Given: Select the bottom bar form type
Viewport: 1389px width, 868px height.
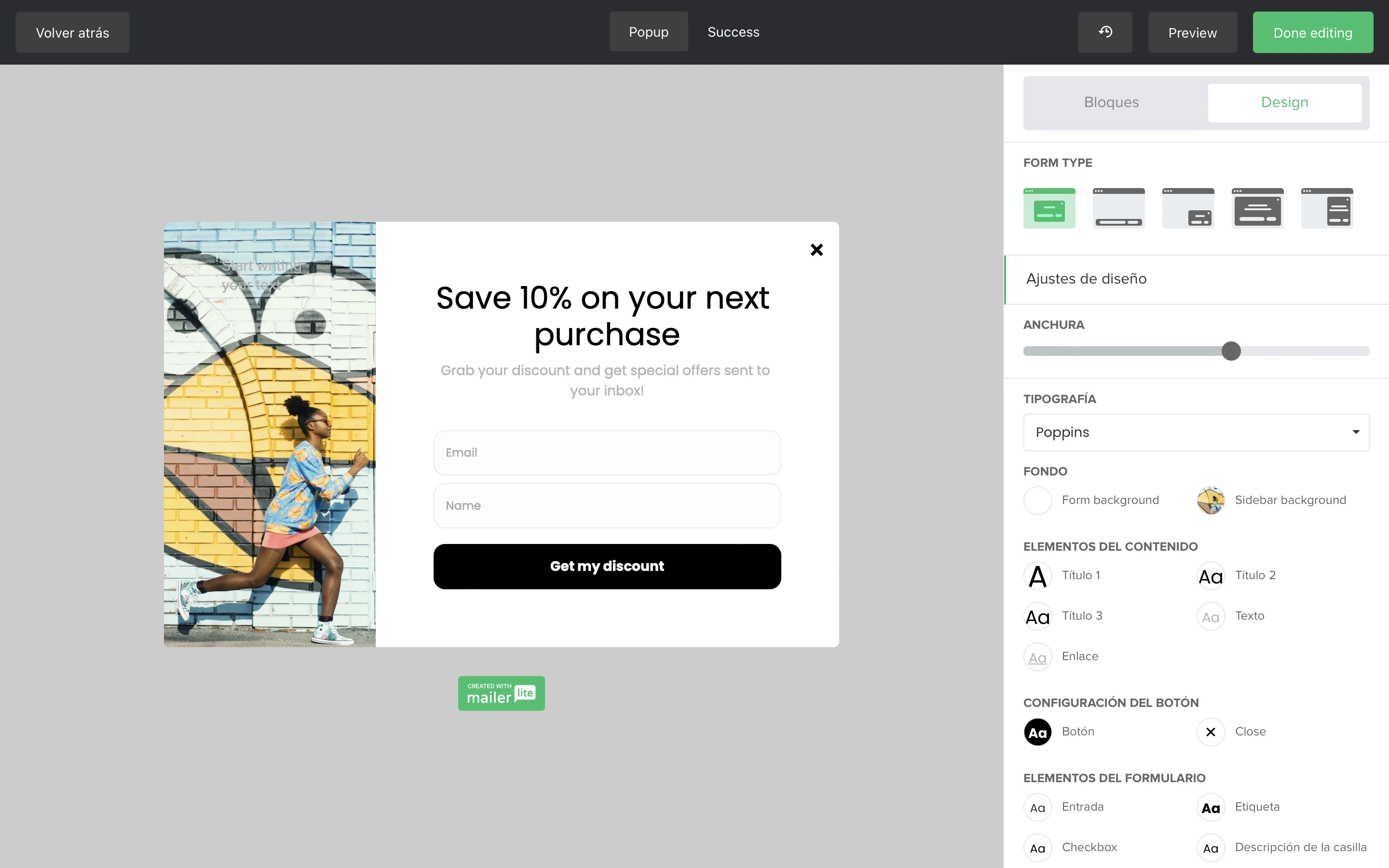Looking at the screenshot, I should coord(1118,208).
